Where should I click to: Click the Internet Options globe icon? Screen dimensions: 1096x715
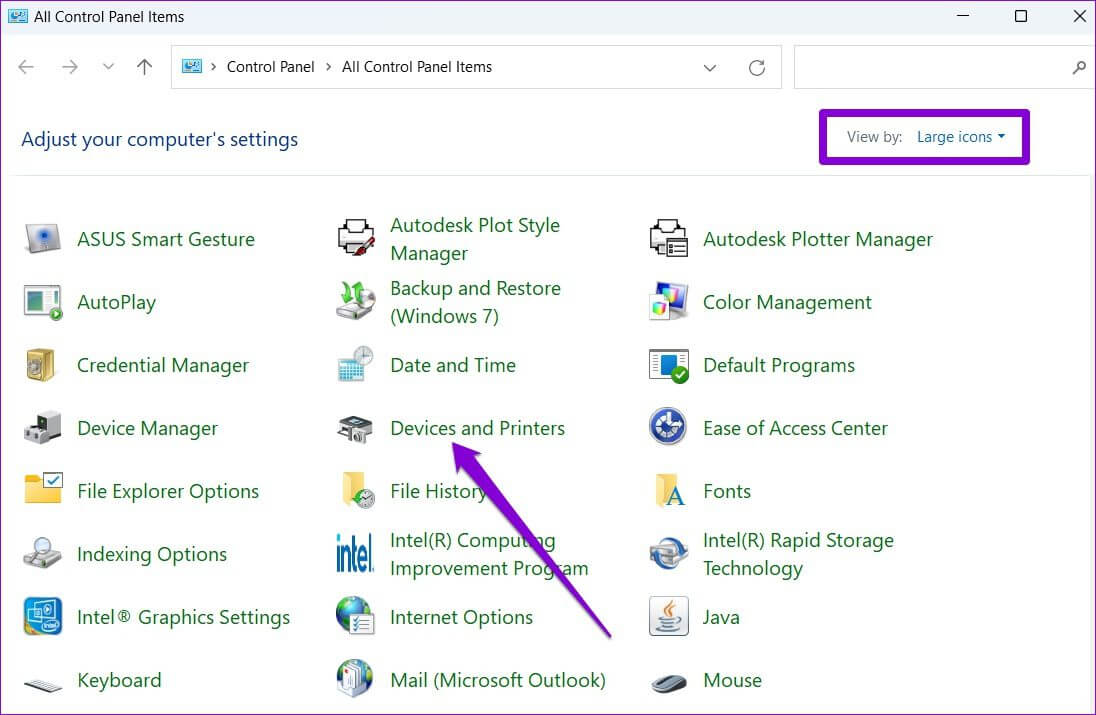[355, 616]
